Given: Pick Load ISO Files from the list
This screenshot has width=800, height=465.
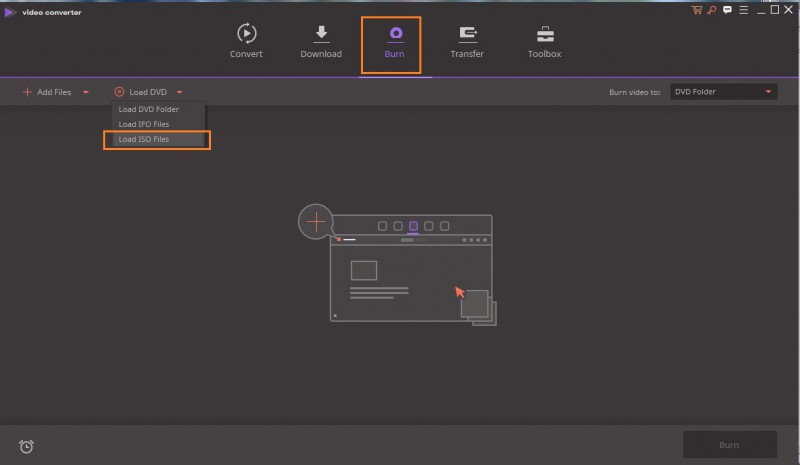Looking at the screenshot, I should [144, 139].
